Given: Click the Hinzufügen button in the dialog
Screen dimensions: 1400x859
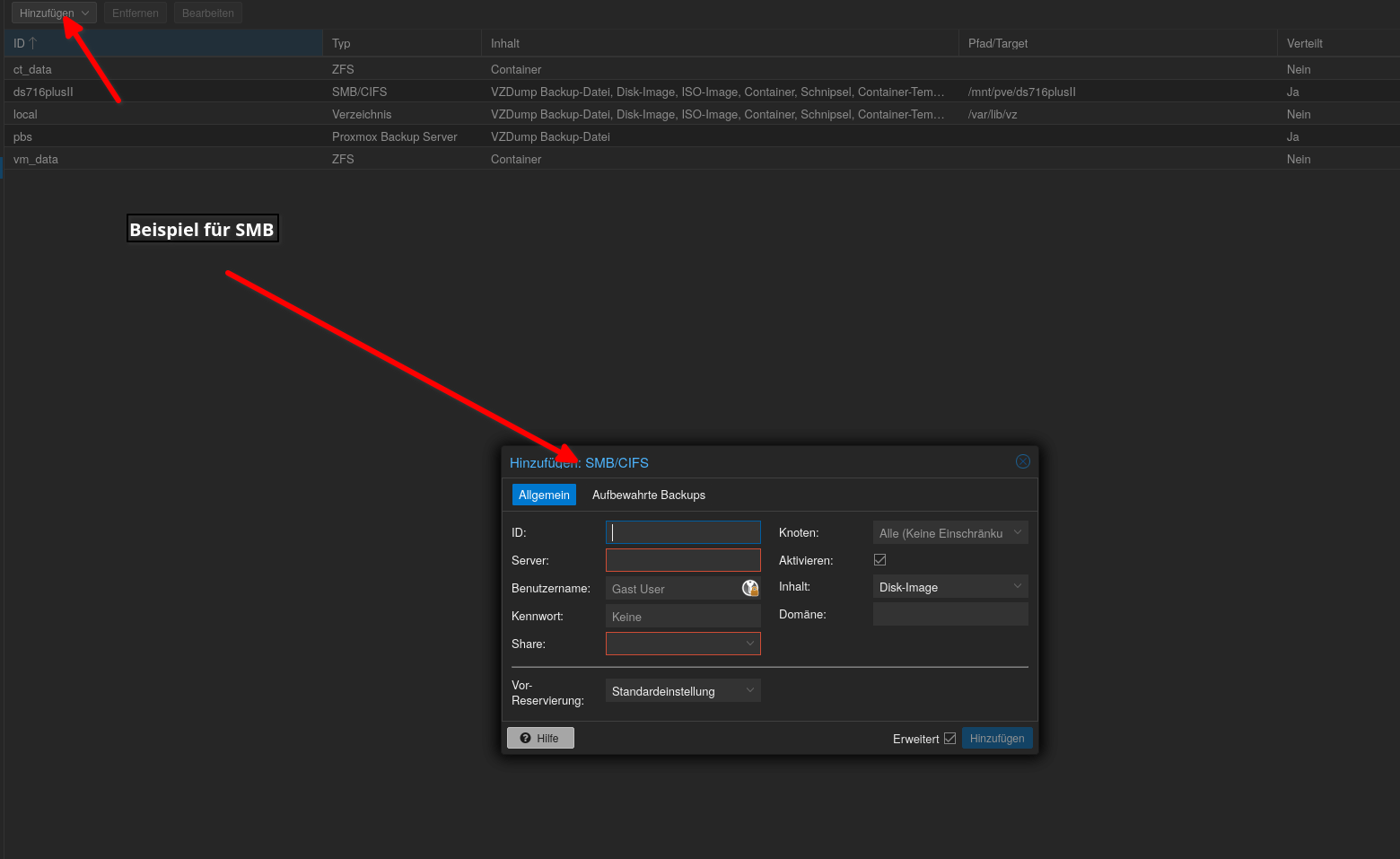Looking at the screenshot, I should pos(996,739).
